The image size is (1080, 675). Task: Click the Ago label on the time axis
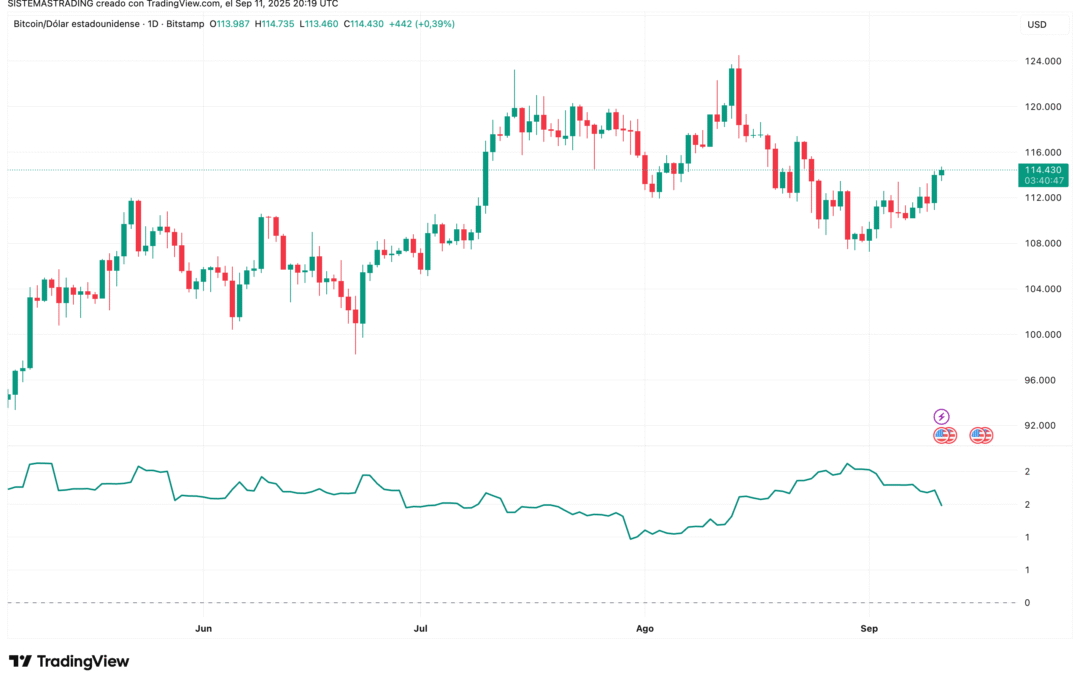pyautogui.click(x=644, y=628)
